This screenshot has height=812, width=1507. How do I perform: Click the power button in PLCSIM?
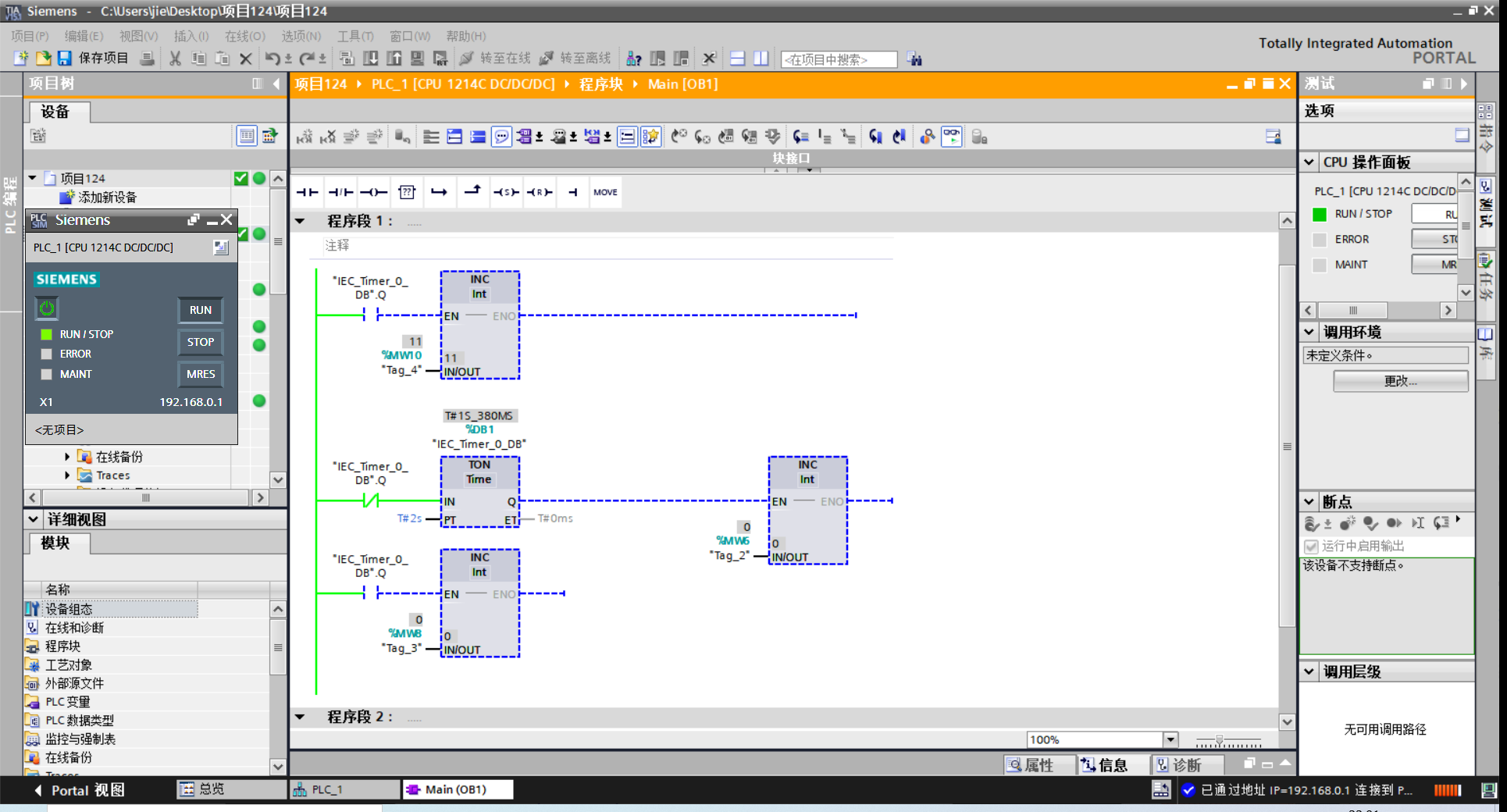point(47,308)
